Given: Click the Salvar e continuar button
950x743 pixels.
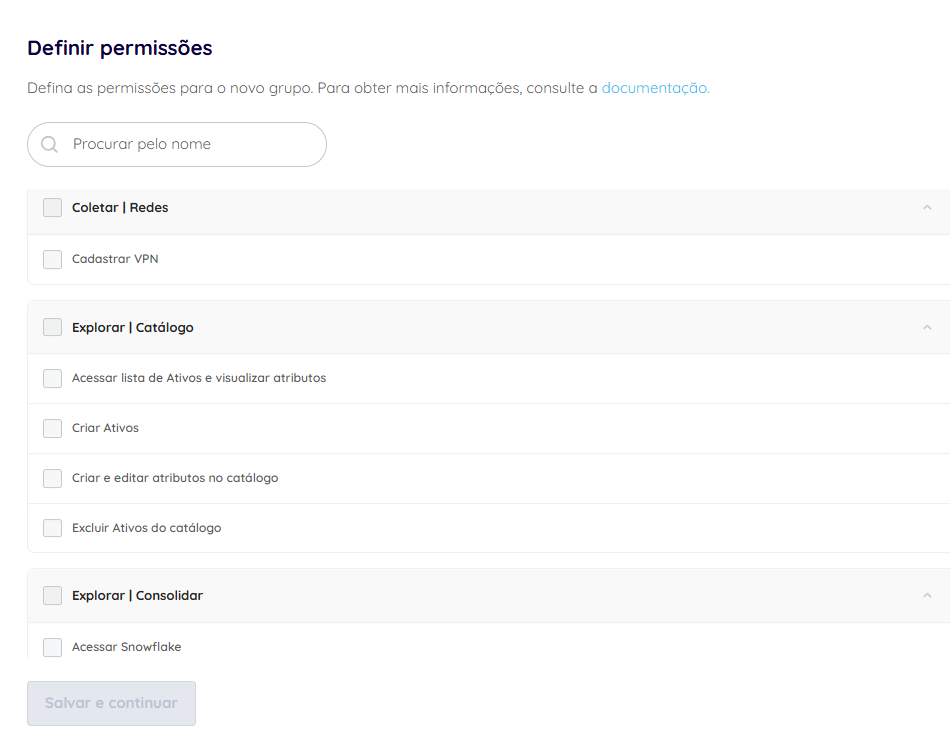Looking at the screenshot, I should point(111,703).
